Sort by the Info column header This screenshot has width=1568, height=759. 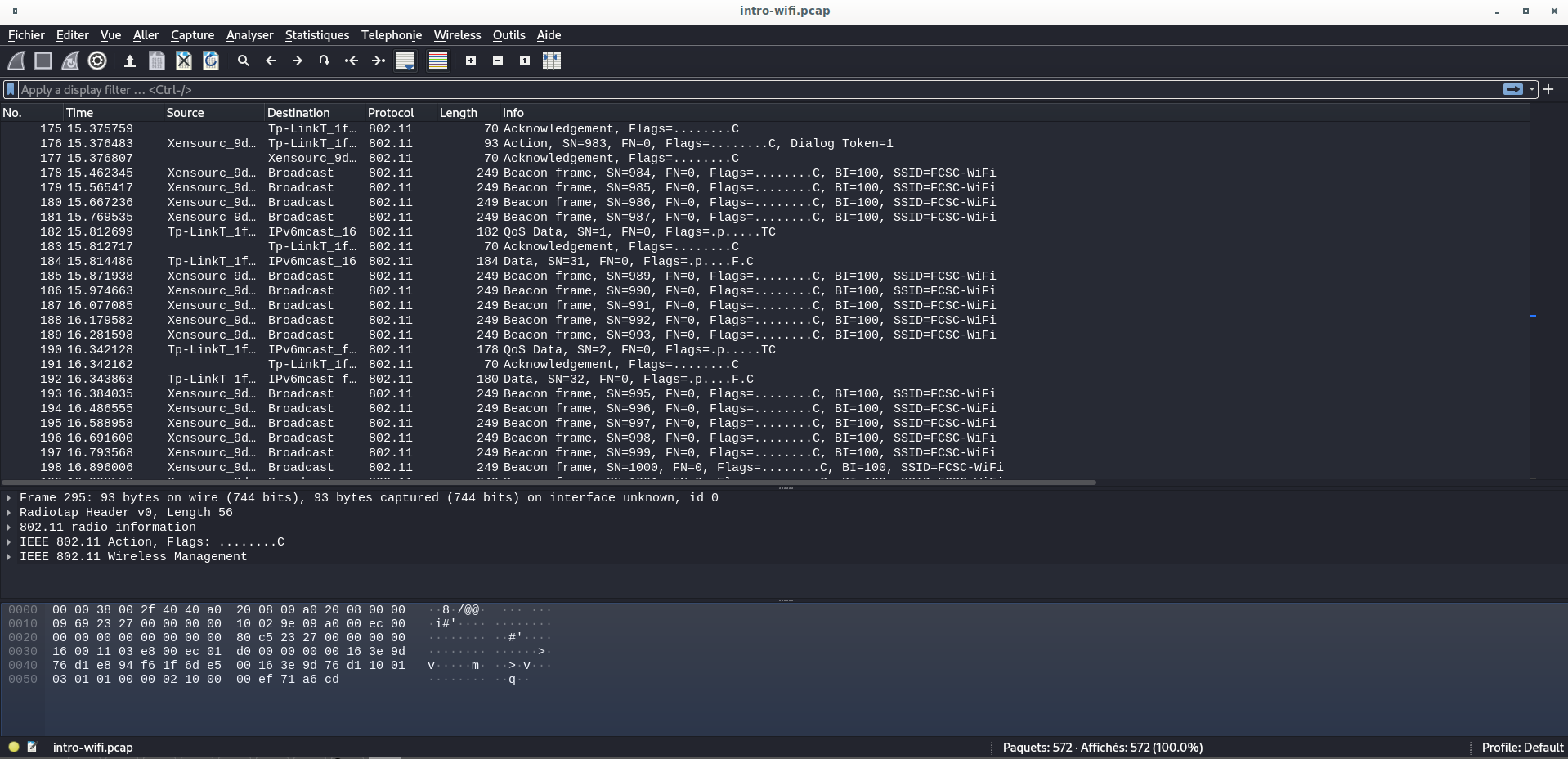tap(1015, 113)
